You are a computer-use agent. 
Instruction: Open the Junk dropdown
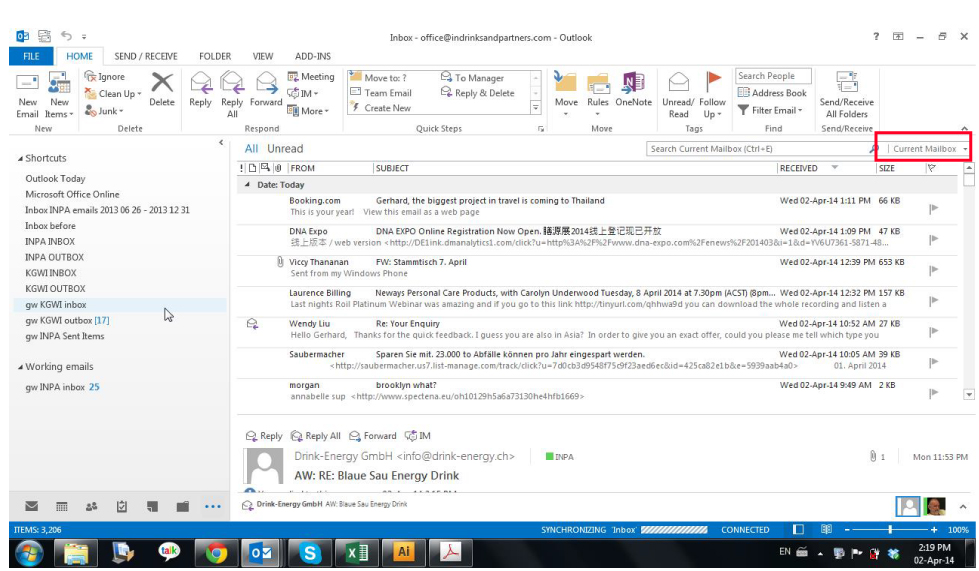[104, 110]
